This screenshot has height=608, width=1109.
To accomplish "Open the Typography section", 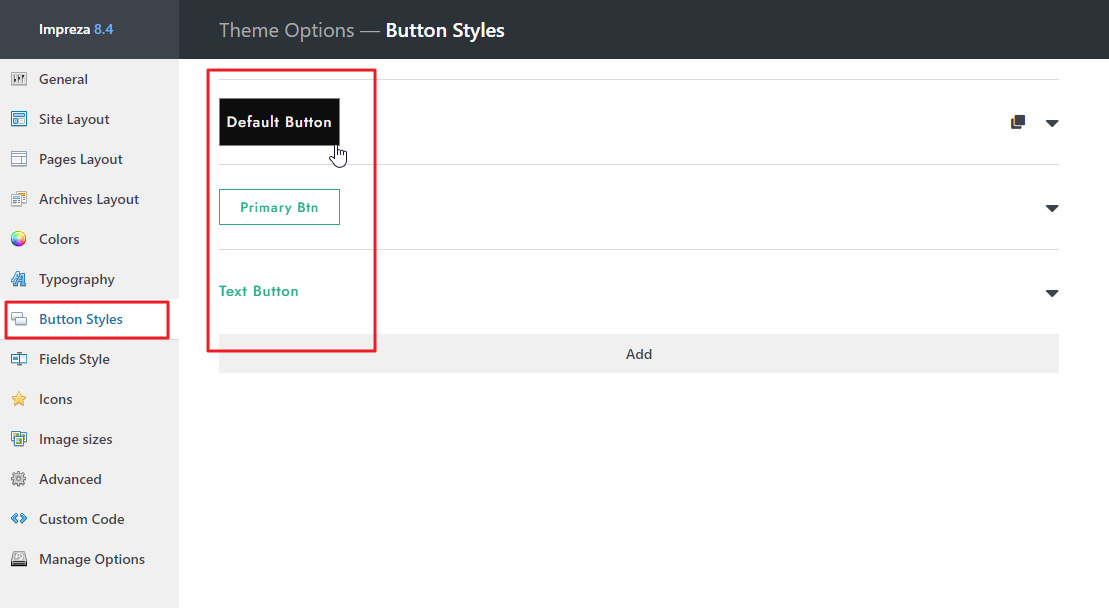I will [x=89, y=279].
